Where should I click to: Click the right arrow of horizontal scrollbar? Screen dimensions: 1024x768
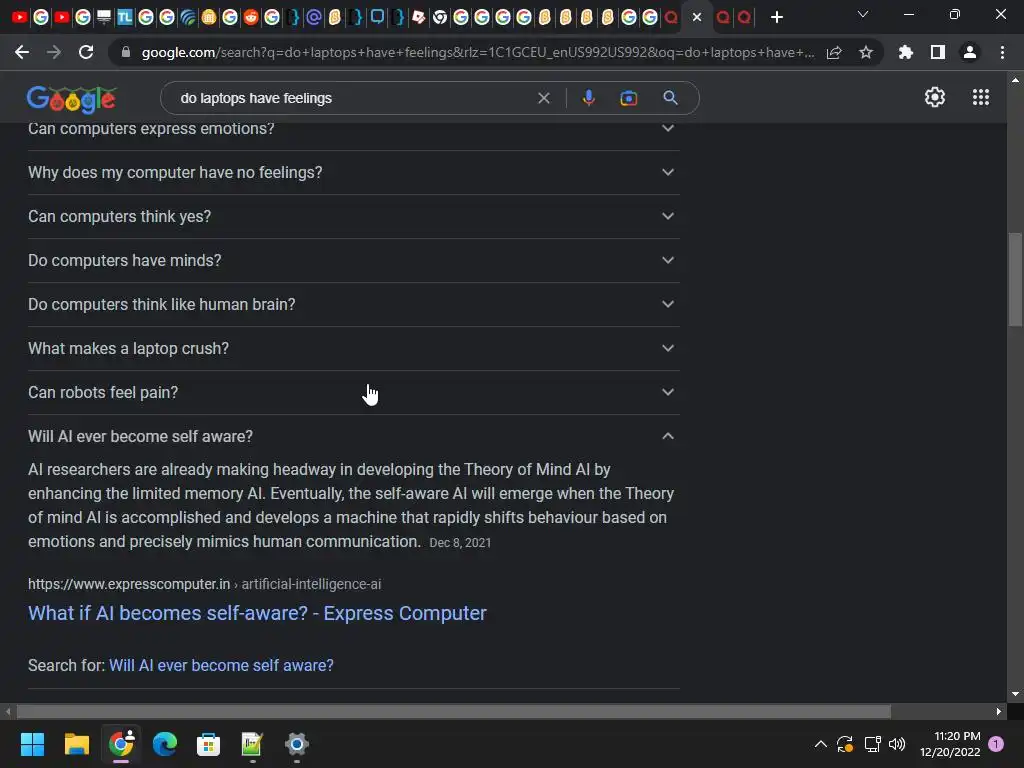(x=999, y=711)
